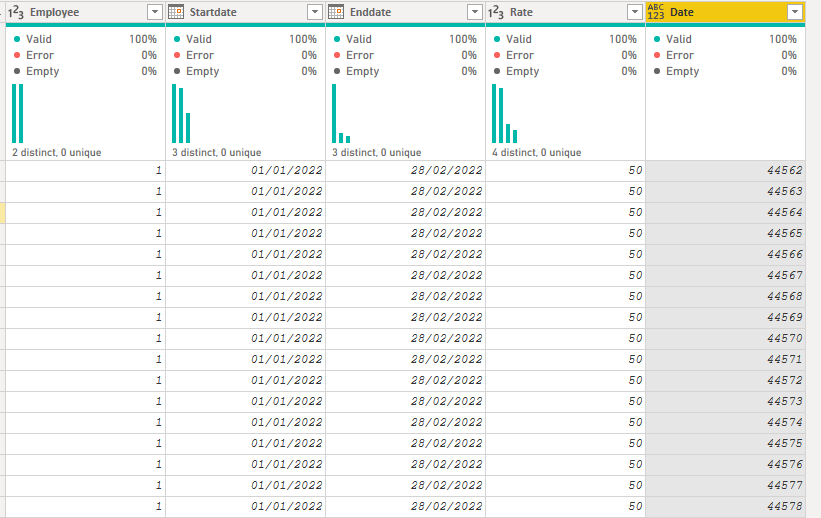Click the Date column ABC123 type icon
Viewport: 821px width, 518px height.
[x=656, y=12]
